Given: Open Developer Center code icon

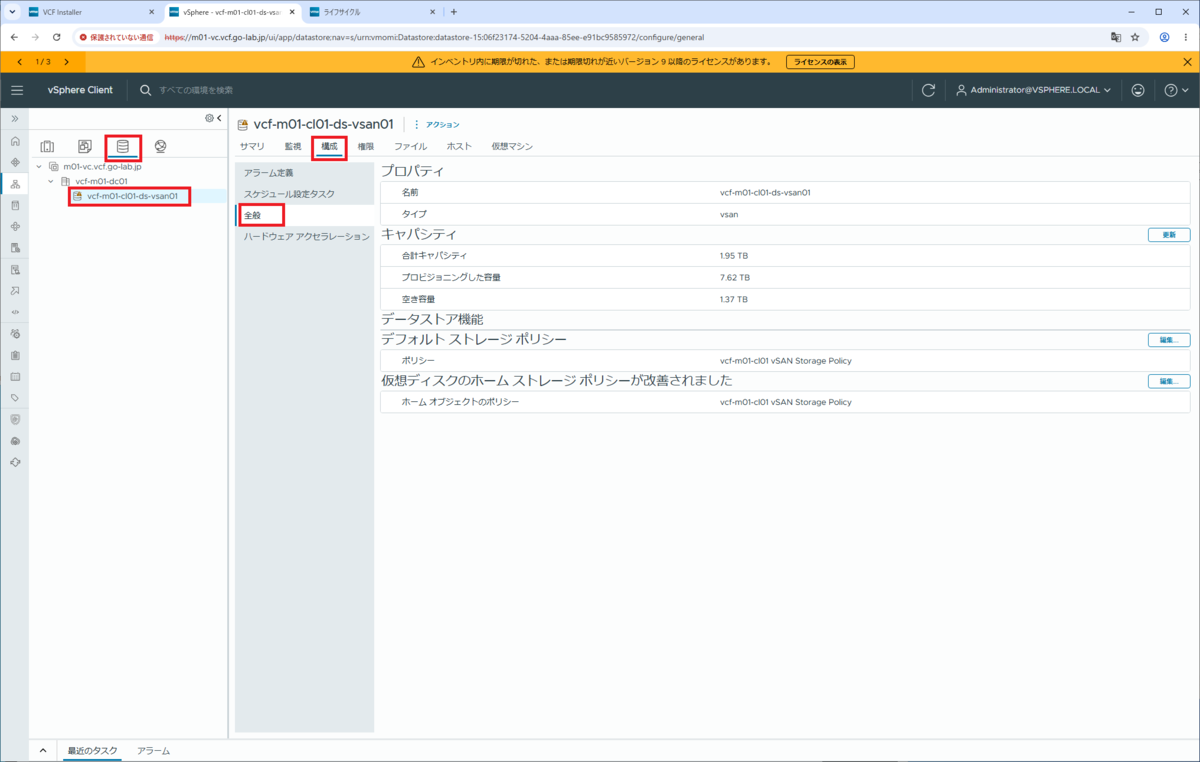Looking at the screenshot, I should pyautogui.click(x=15, y=312).
